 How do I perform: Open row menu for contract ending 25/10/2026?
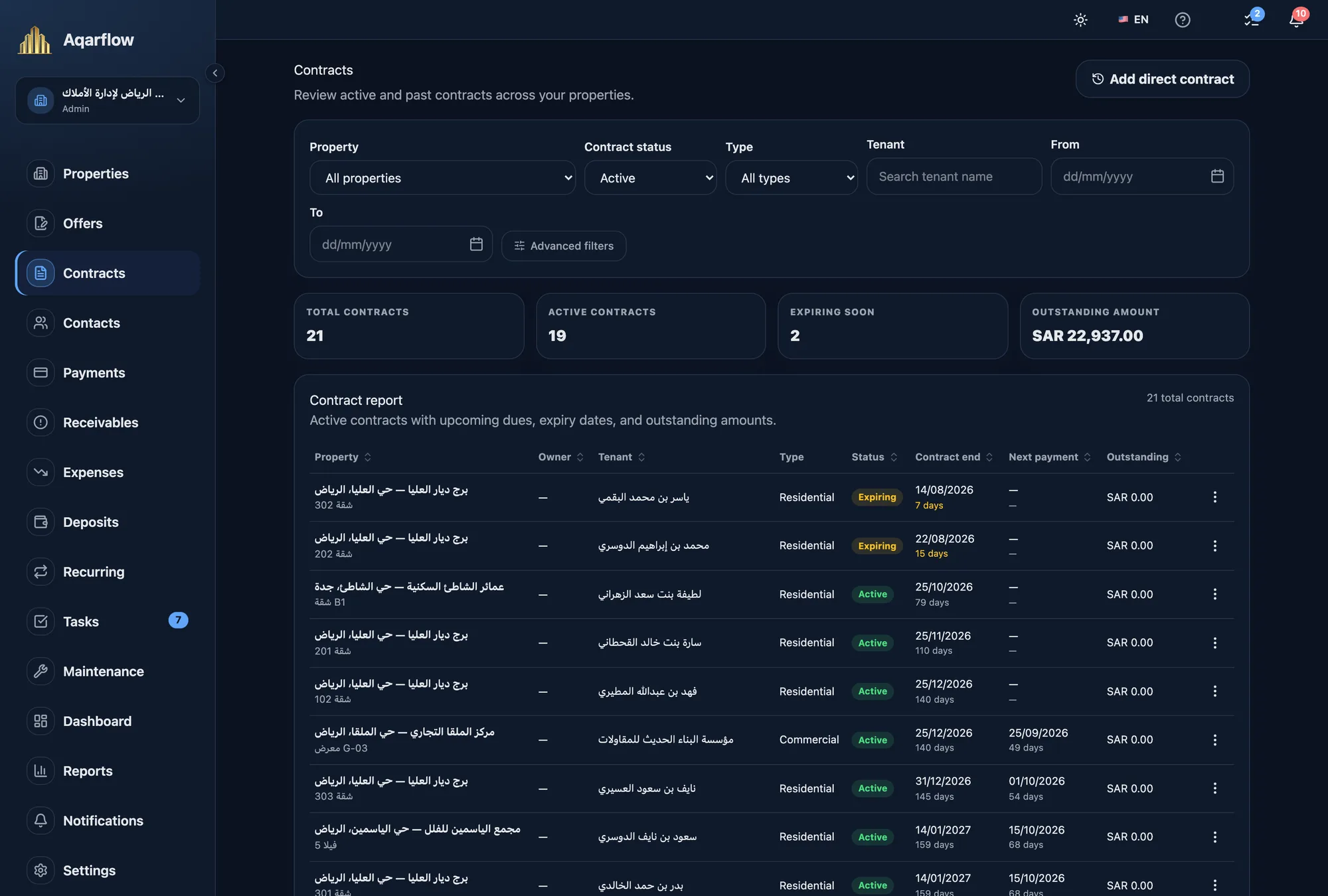(x=1215, y=594)
